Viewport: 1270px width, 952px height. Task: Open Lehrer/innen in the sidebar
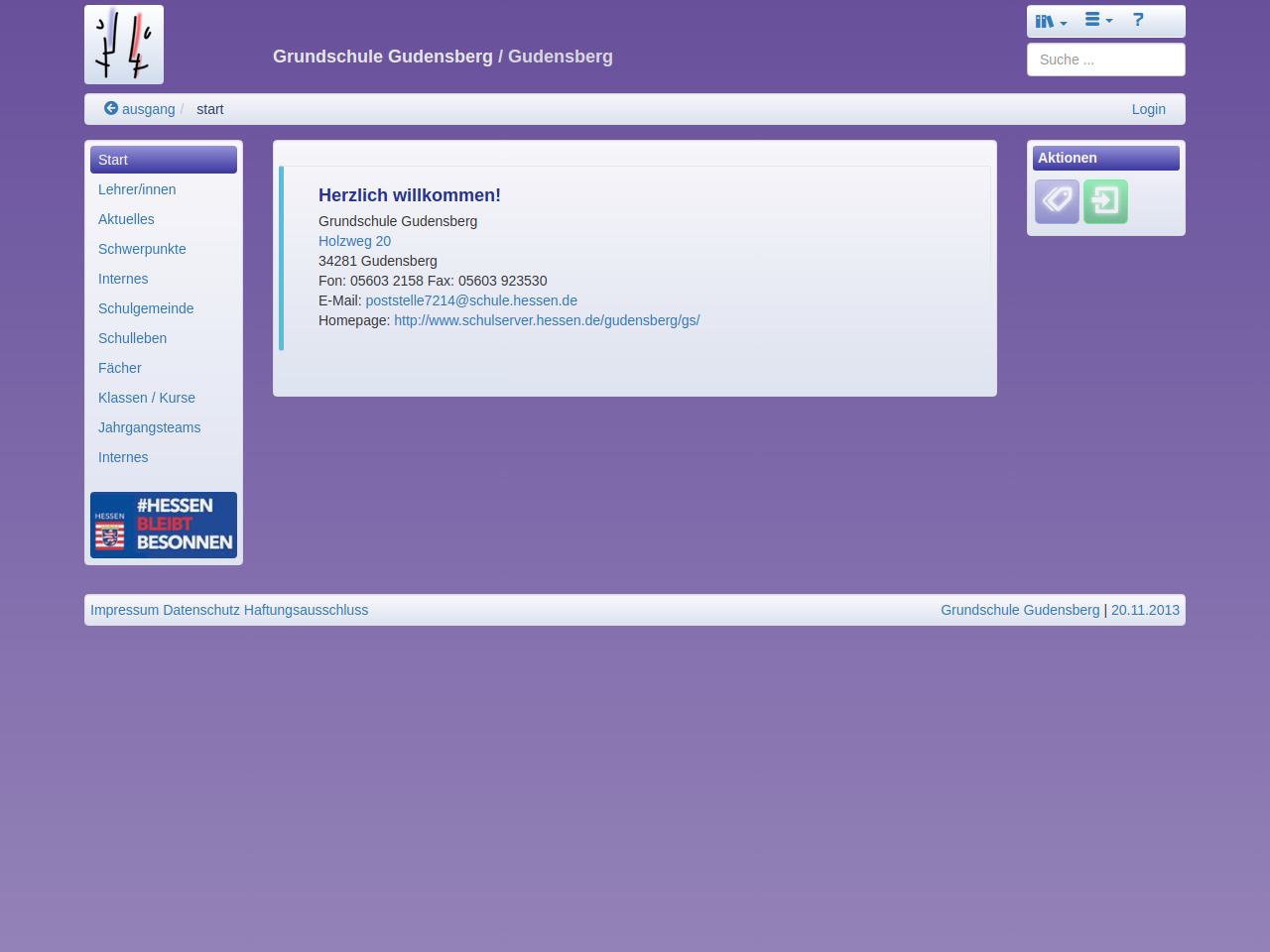[x=137, y=189]
